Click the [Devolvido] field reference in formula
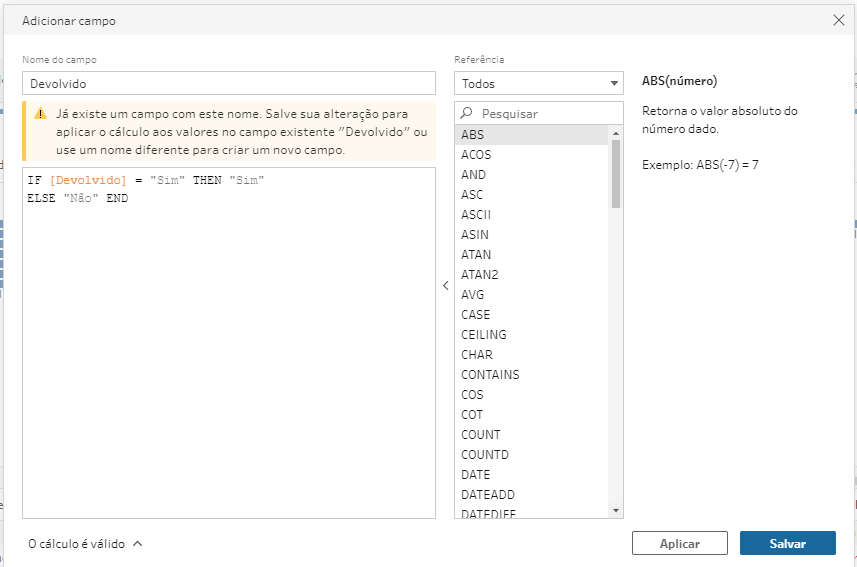Viewport: 857px width, 567px height. tap(88, 180)
